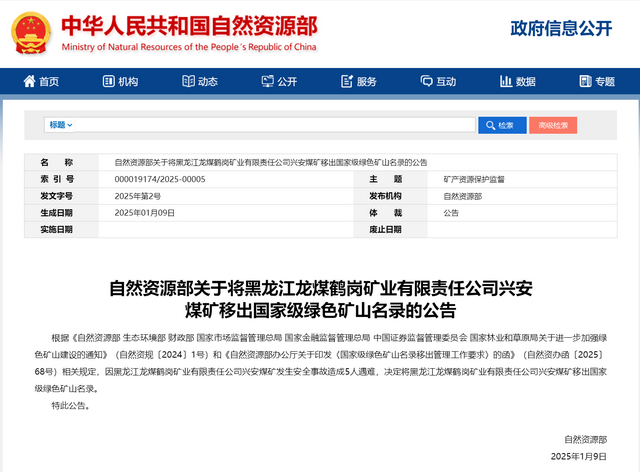Click the 发文字号 label cell
The height and width of the screenshot is (472, 640).
pyautogui.click(x=61, y=196)
